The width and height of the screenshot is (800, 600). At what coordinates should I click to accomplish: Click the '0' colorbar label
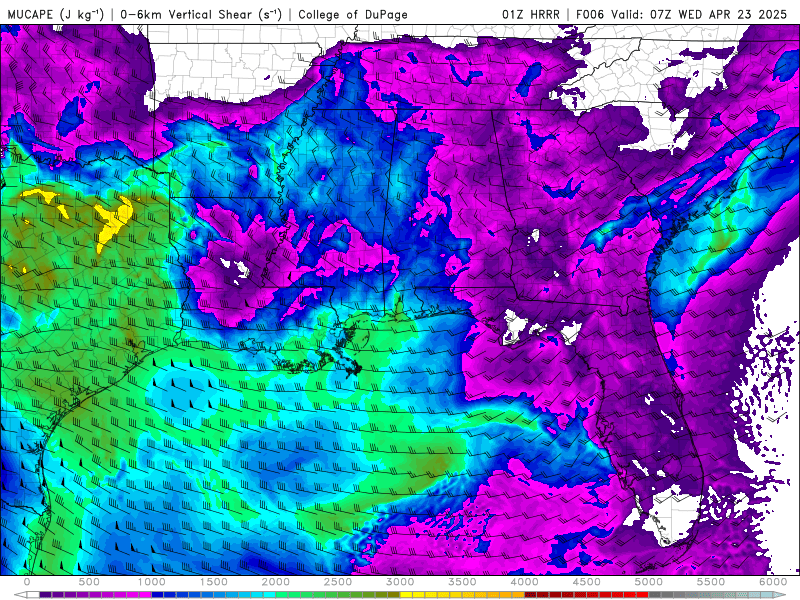coord(27,582)
